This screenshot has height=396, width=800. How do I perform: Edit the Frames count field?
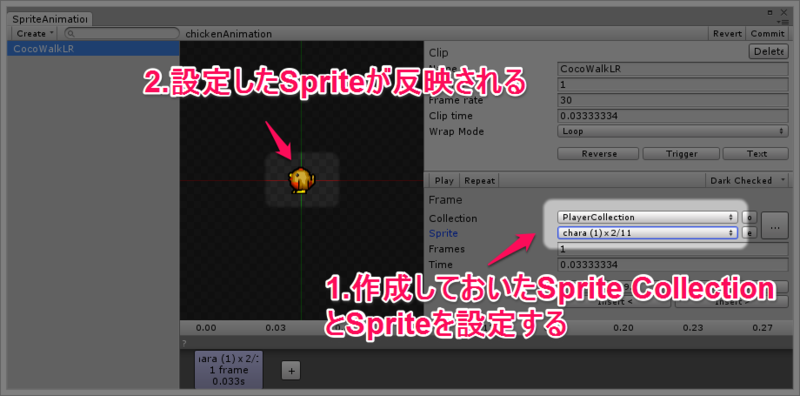pos(673,249)
